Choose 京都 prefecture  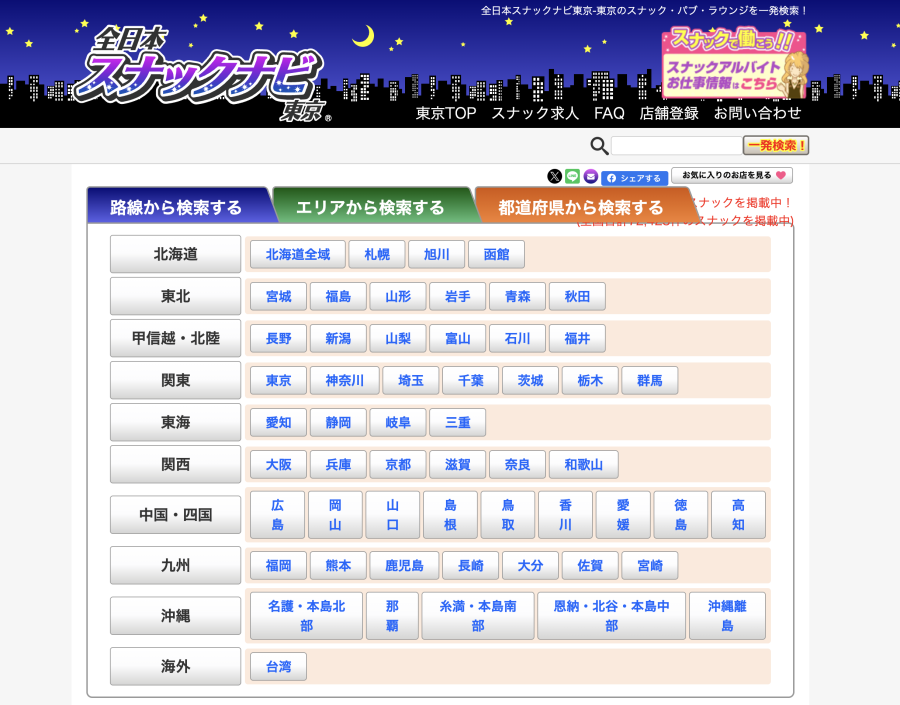click(x=398, y=464)
